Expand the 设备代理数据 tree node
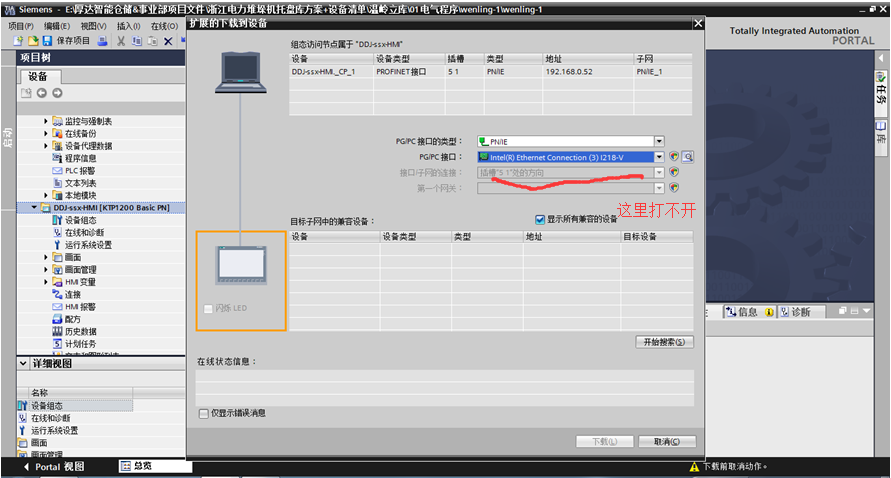Viewport: 891px width, 478px height. coord(46,146)
